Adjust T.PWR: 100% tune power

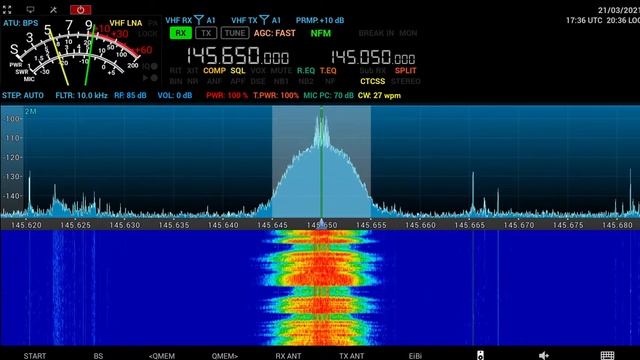tap(276, 96)
